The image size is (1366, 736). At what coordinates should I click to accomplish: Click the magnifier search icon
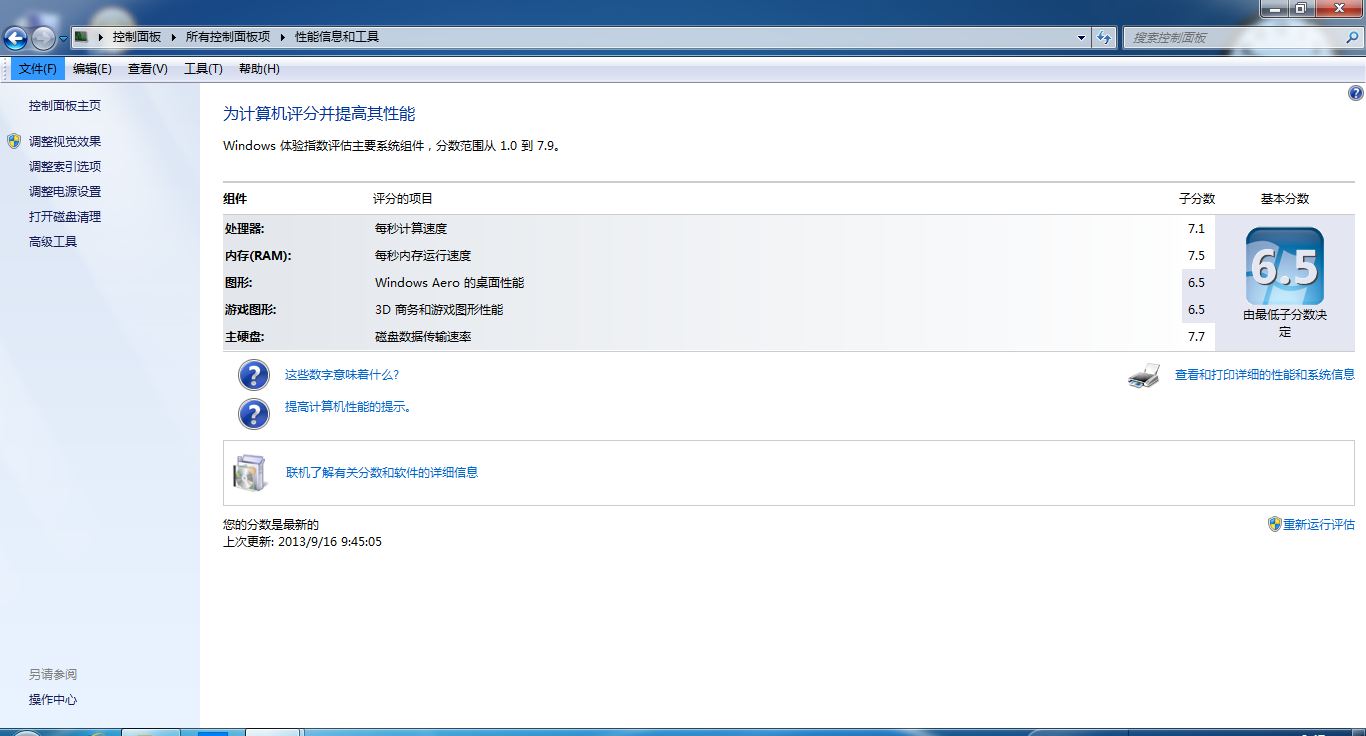1353,37
